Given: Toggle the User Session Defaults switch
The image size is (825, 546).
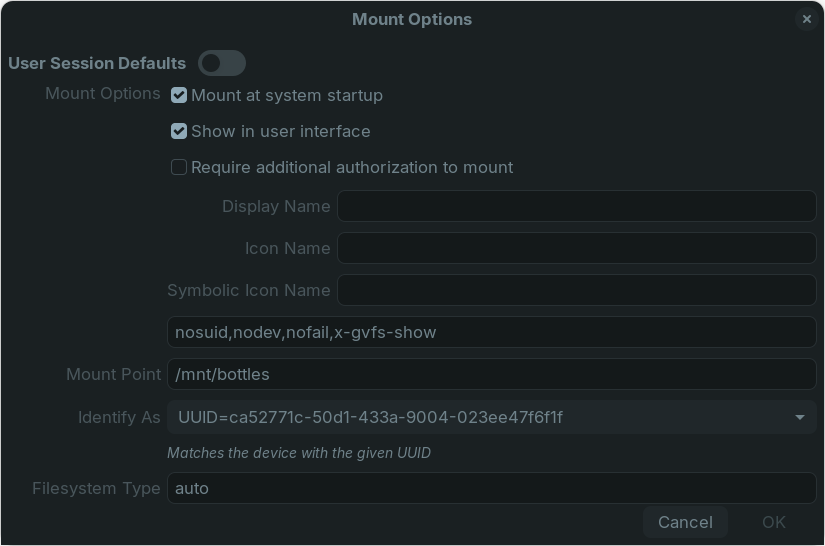Looking at the screenshot, I should 222,63.
